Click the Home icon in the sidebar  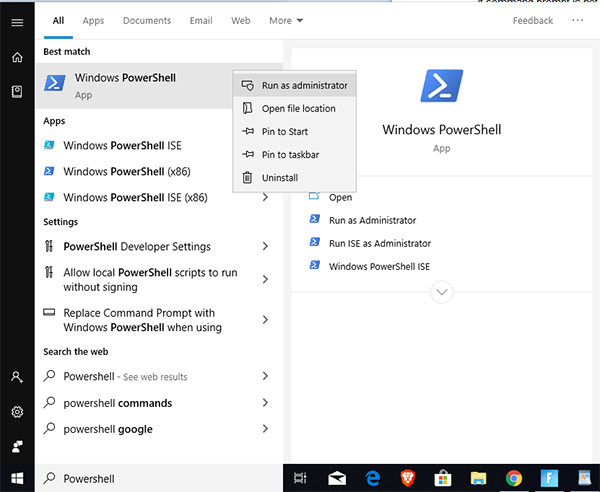17,57
